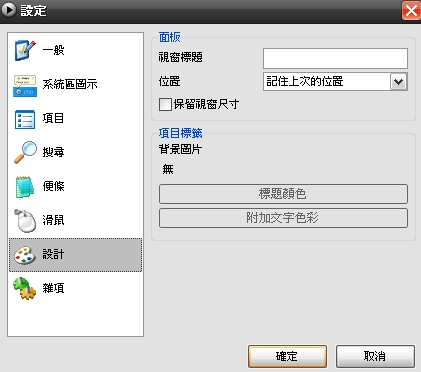Click the 背景圖片 label
Screen dimensions: 421x372
180,149
